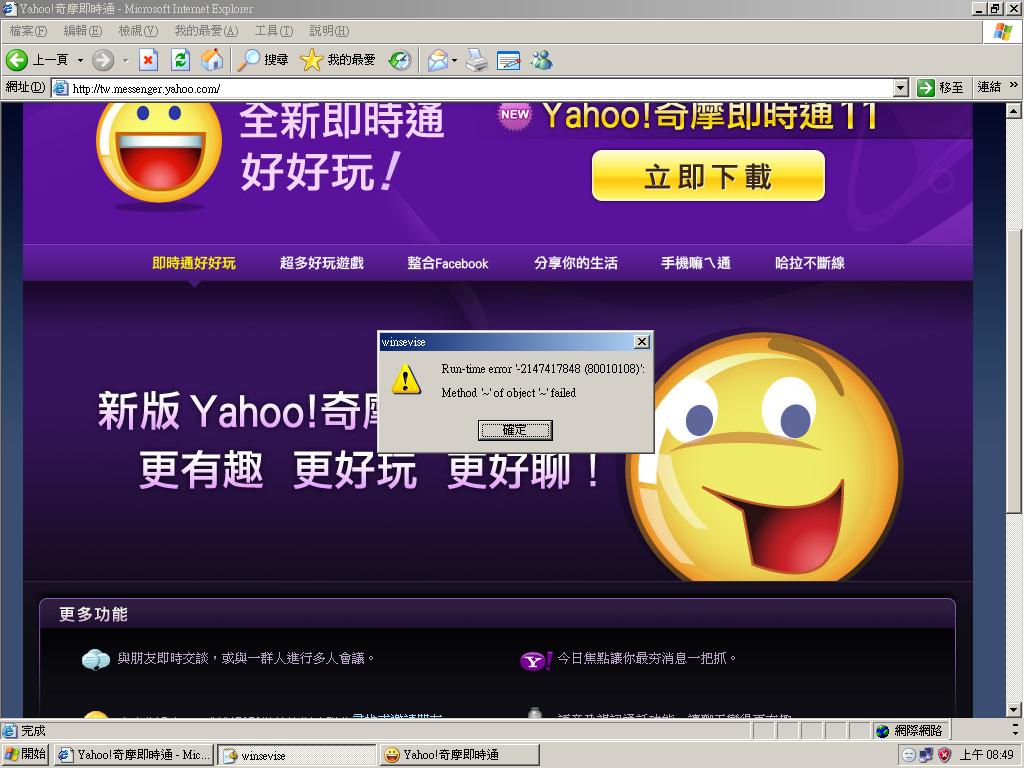Open the 檢視(V) menu
1024x768 pixels.
pos(138,31)
